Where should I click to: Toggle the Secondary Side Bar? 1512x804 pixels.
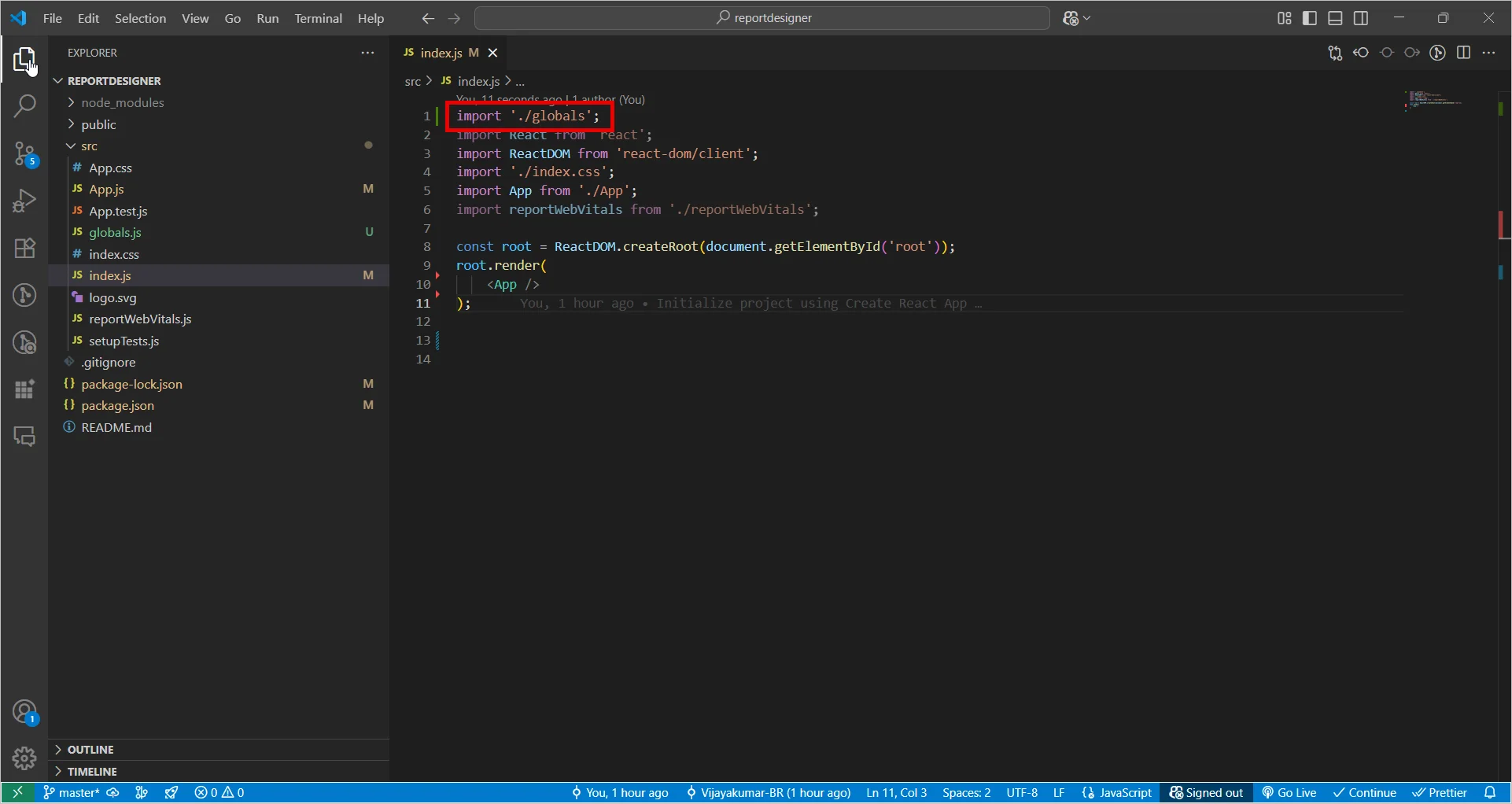point(1363,17)
